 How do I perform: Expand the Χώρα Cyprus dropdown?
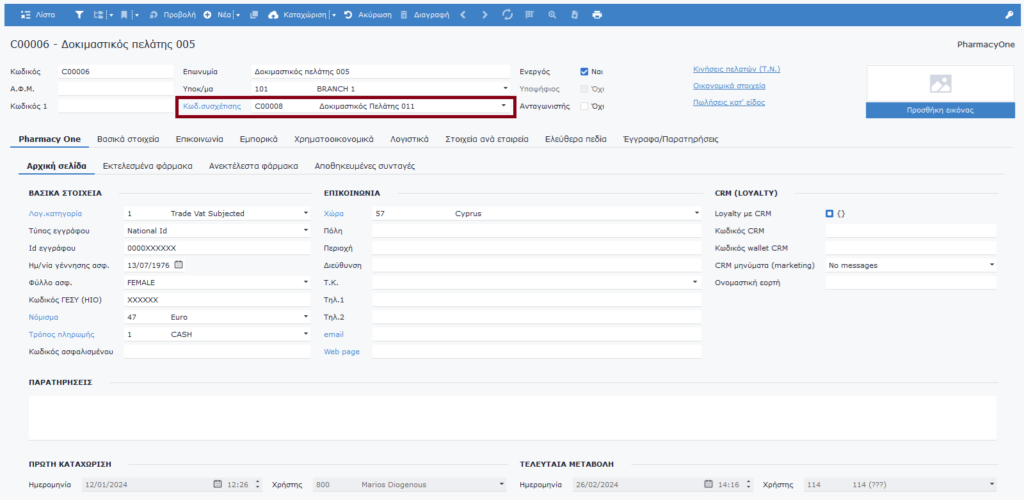pyautogui.click(x=696, y=213)
